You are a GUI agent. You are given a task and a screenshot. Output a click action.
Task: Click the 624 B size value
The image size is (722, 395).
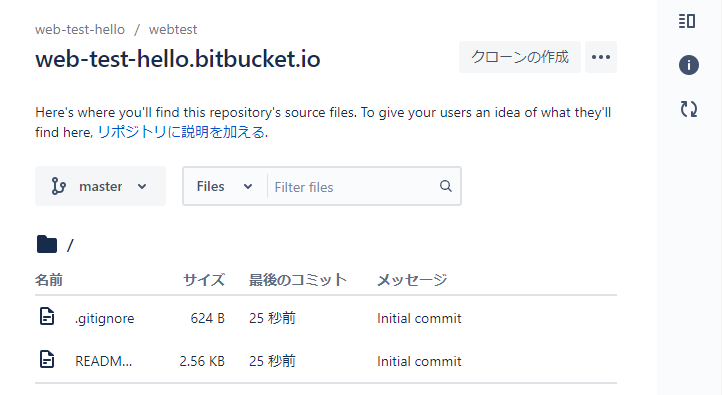[x=208, y=318]
